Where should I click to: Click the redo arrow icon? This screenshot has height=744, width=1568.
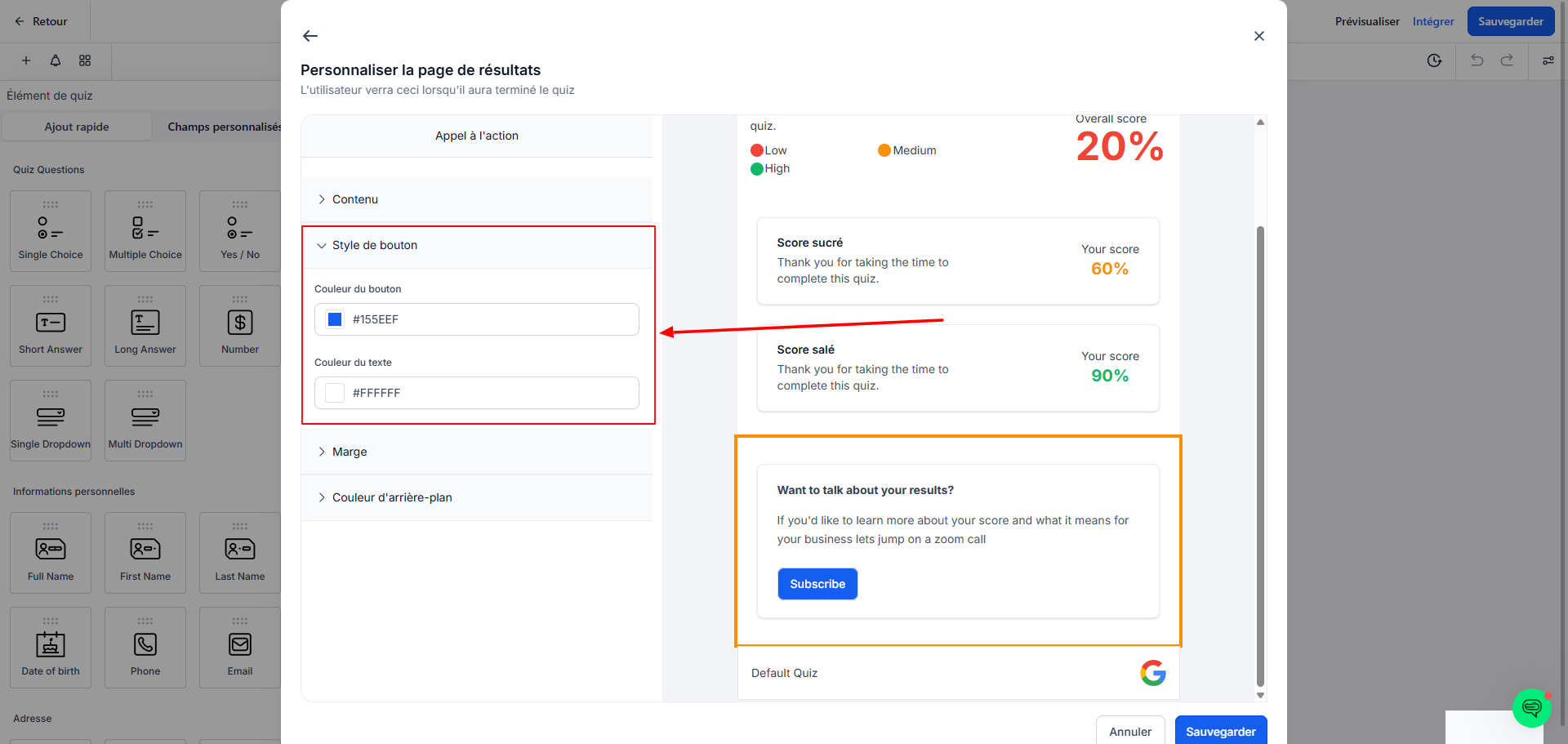tap(1507, 60)
